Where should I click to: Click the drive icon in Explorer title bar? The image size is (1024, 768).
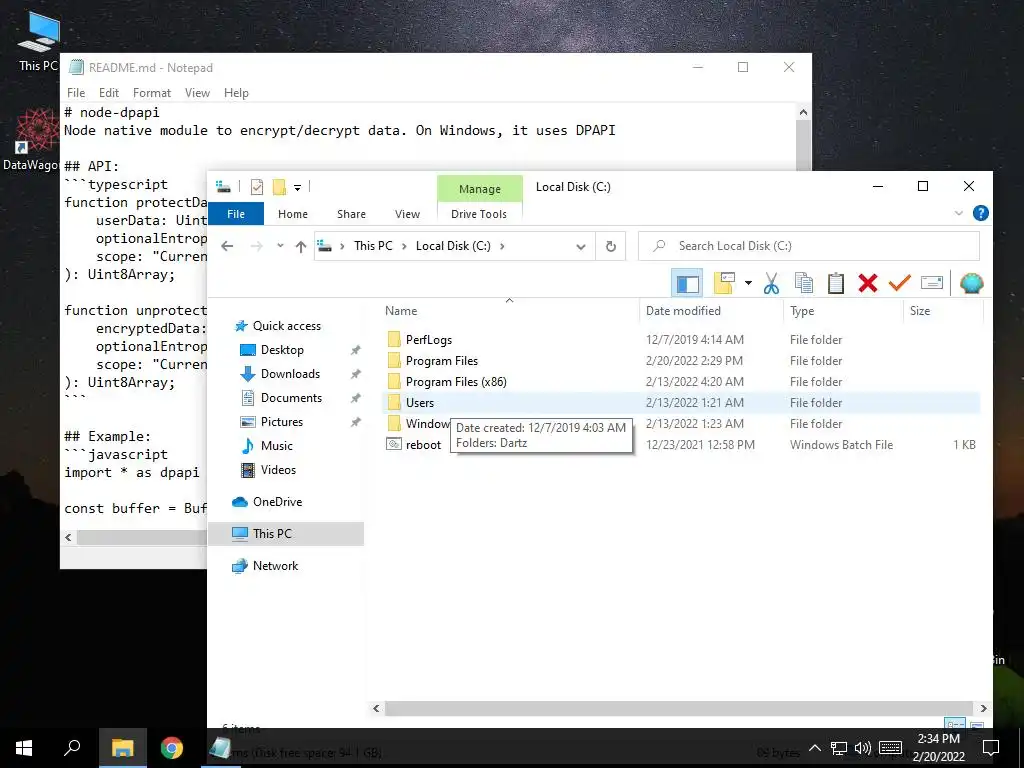(x=223, y=187)
